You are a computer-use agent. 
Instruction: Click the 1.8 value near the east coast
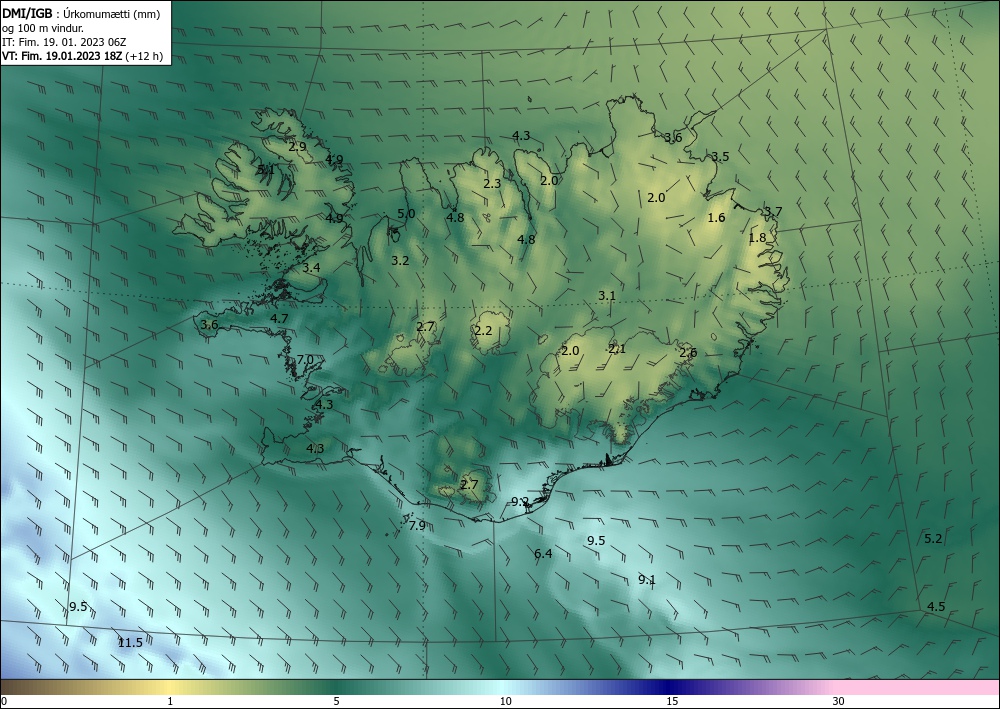pyautogui.click(x=757, y=238)
